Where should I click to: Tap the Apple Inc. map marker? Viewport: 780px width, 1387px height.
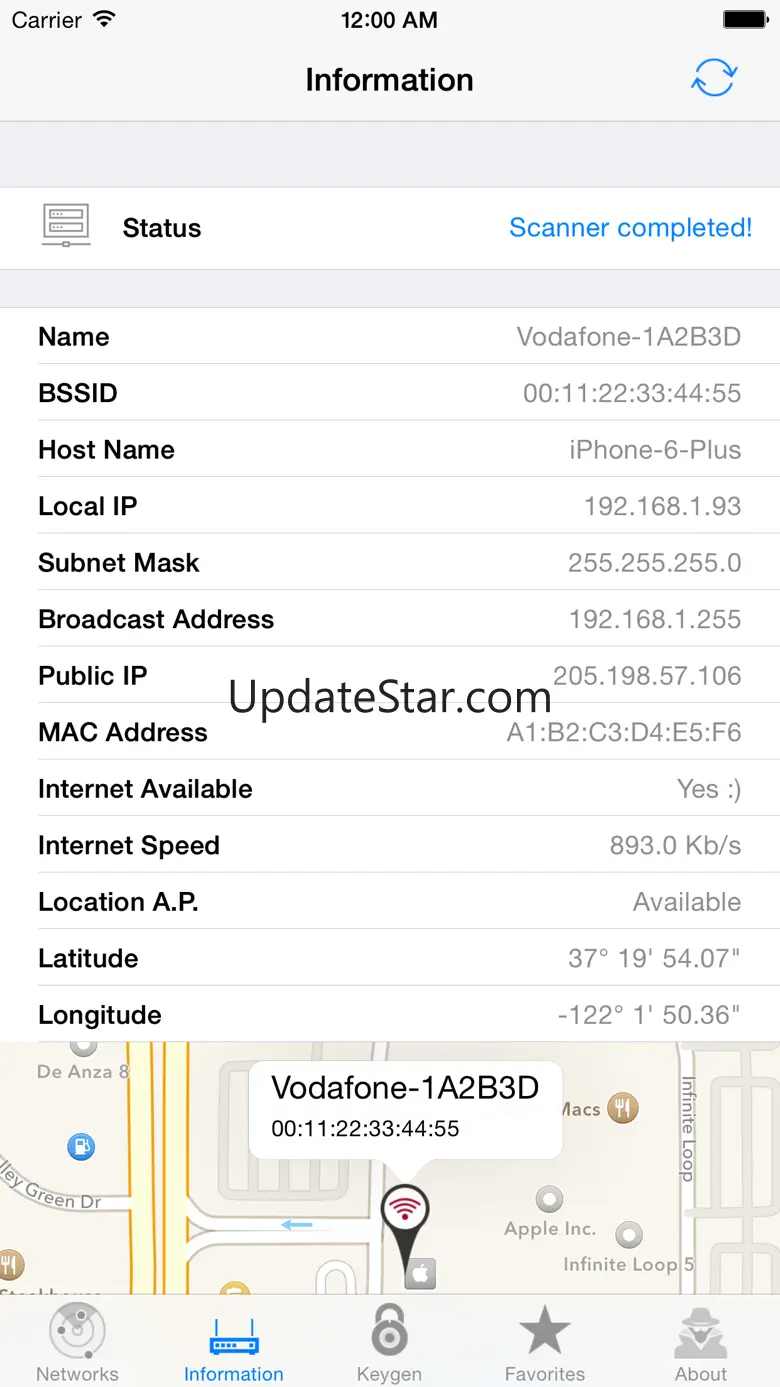point(549,1198)
